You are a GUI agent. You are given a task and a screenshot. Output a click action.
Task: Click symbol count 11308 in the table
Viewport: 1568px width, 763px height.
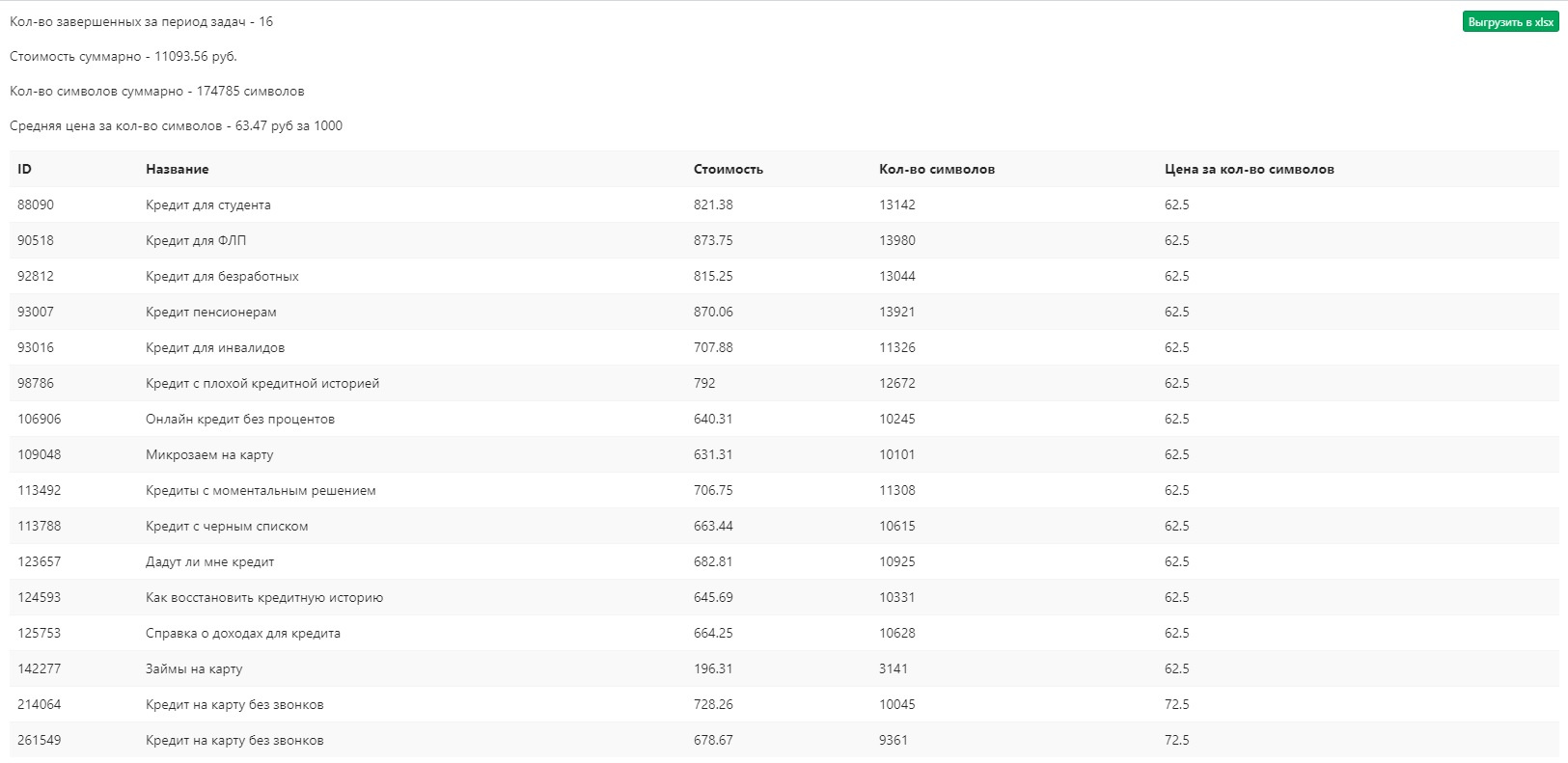pos(897,490)
